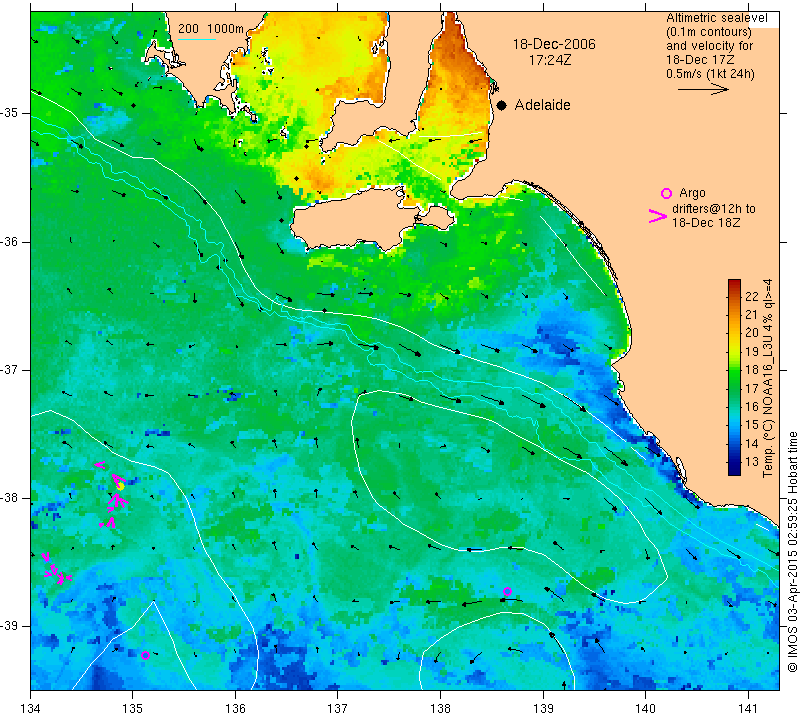Click the IMOS copyright timestamp text
This screenshot has height=720, width=800.
pos(792,552)
